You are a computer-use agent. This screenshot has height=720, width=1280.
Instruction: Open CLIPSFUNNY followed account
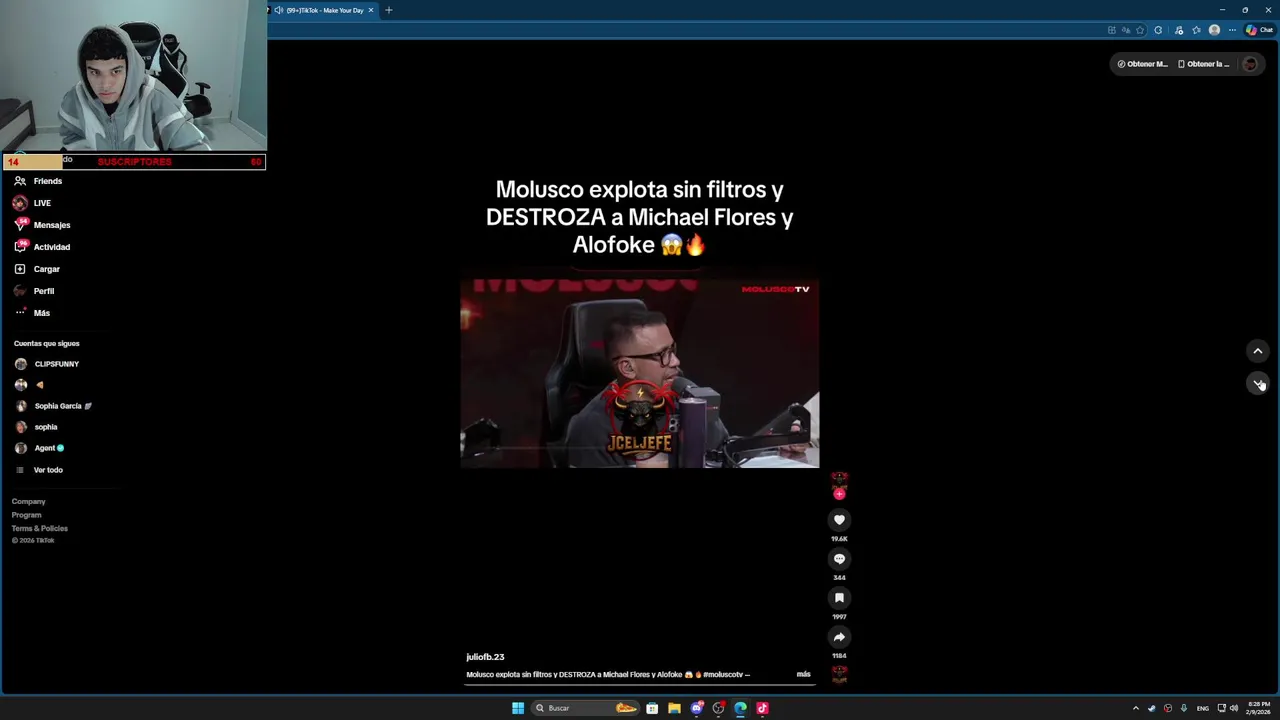[x=47, y=364]
